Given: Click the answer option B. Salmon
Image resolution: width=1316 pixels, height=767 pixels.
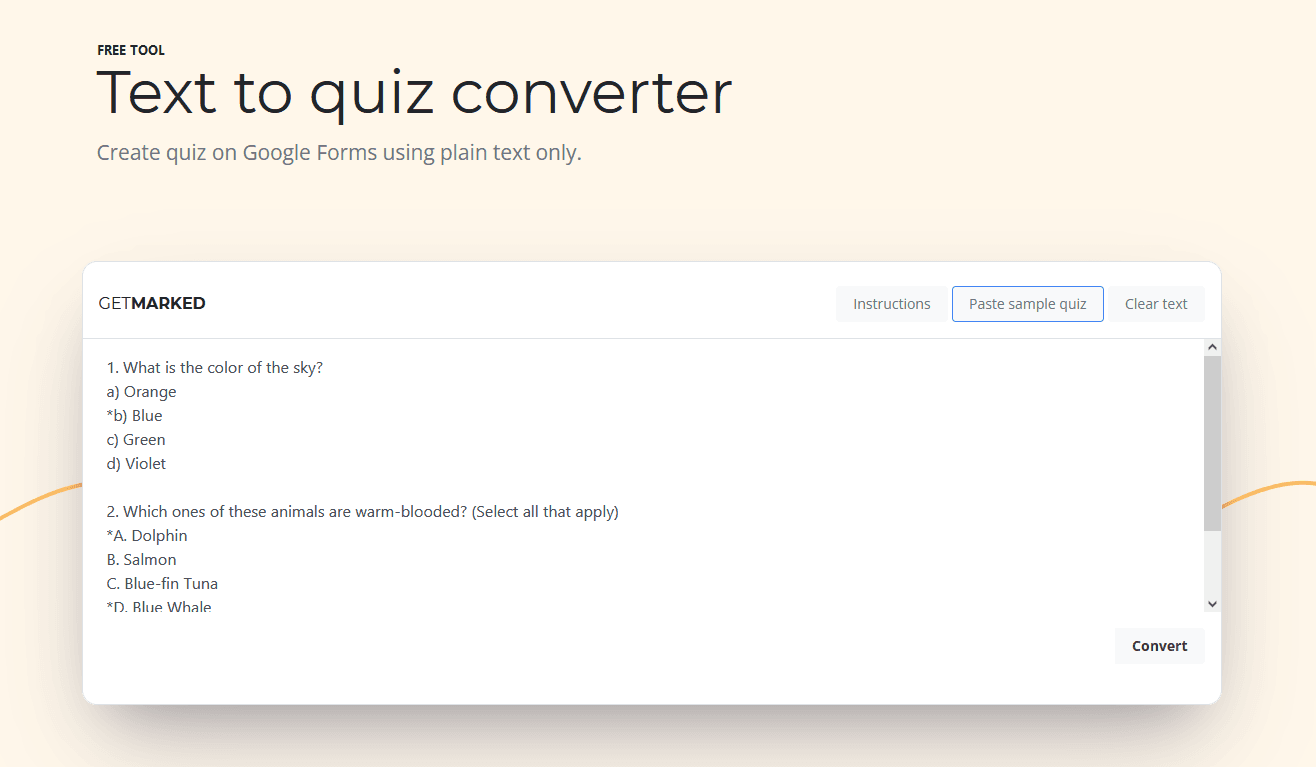Looking at the screenshot, I should click(x=141, y=559).
